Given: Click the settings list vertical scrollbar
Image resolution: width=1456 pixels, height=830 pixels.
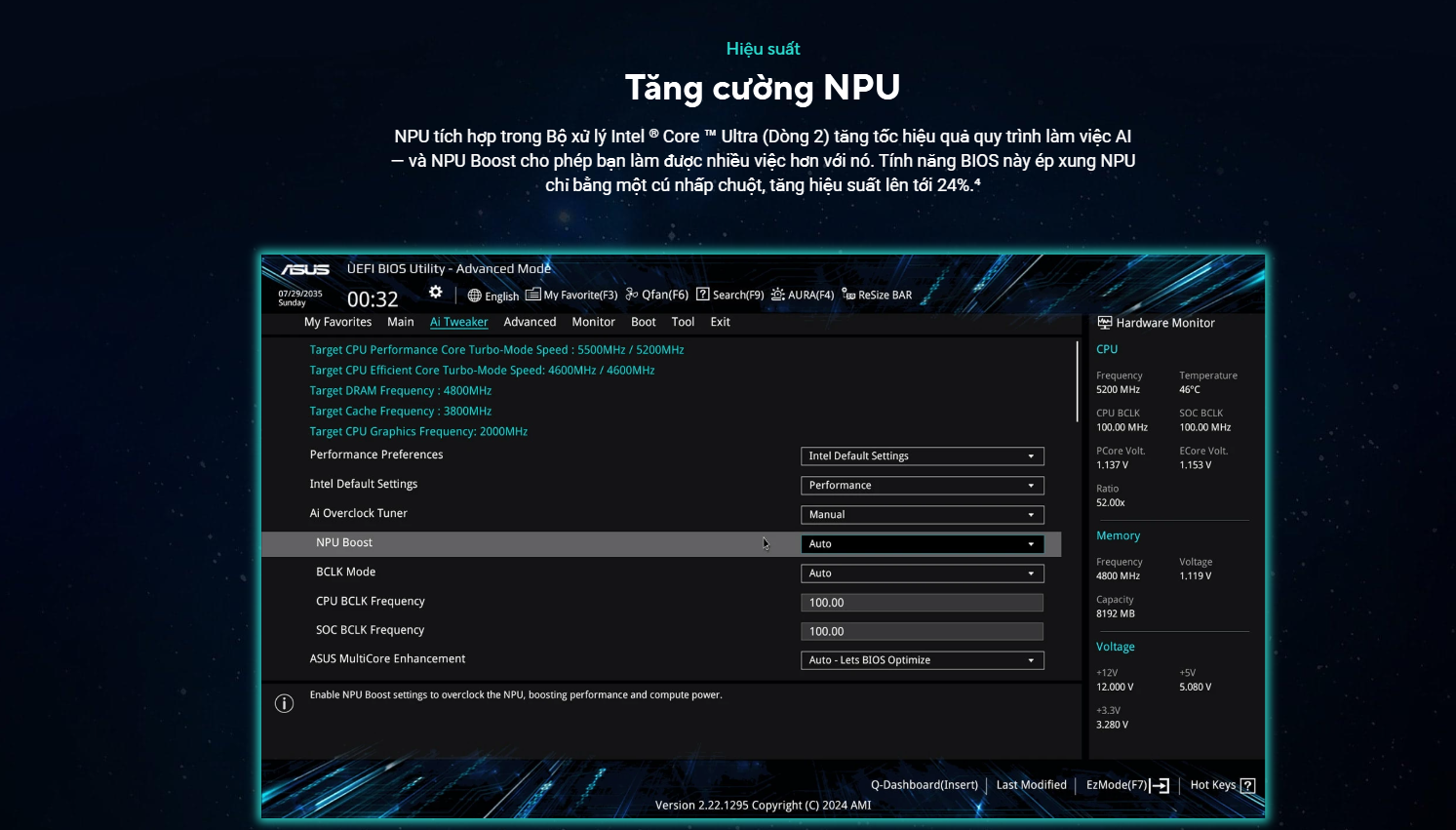Looking at the screenshot, I should point(1078,380).
